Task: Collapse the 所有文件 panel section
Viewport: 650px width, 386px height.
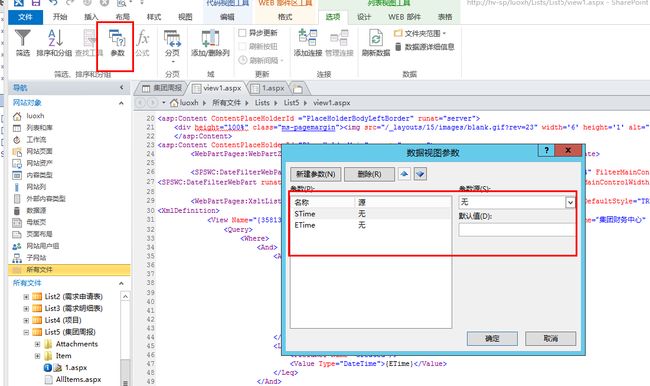Action: [x=121, y=283]
